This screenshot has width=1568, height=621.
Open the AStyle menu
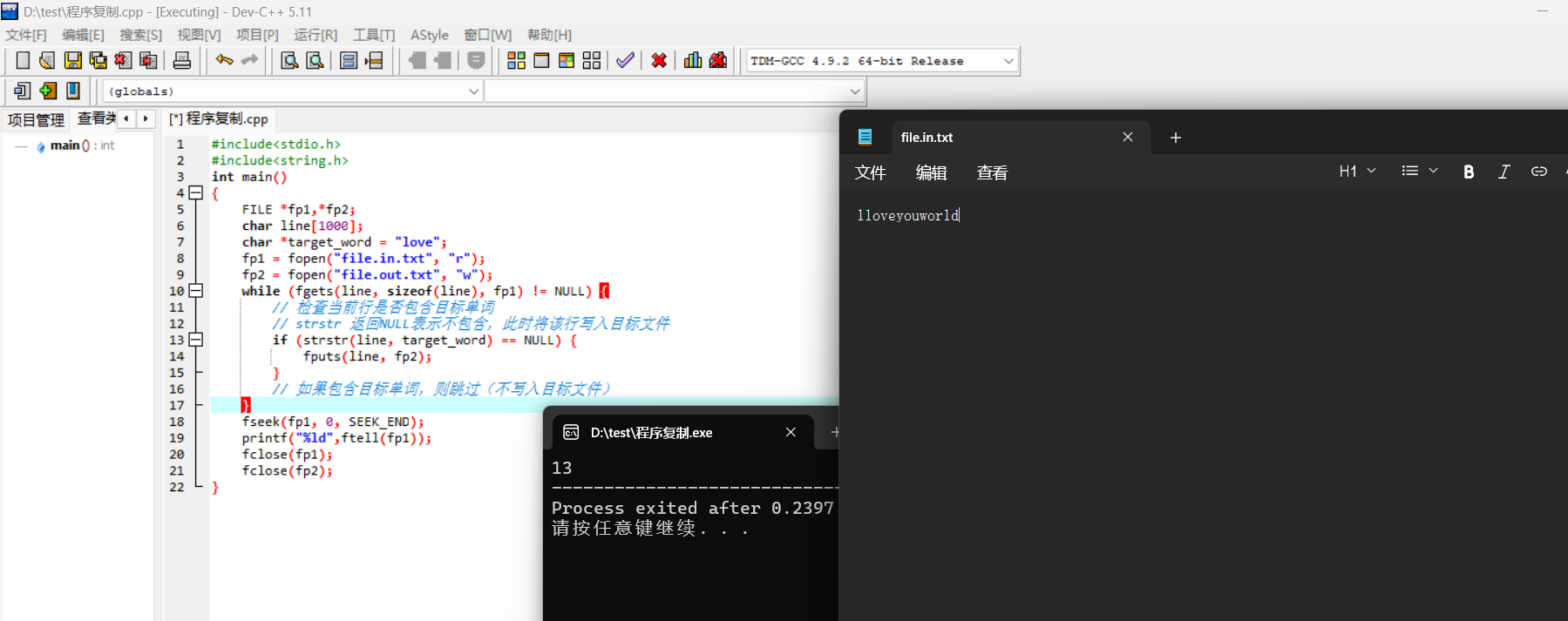(x=430, y=35)
